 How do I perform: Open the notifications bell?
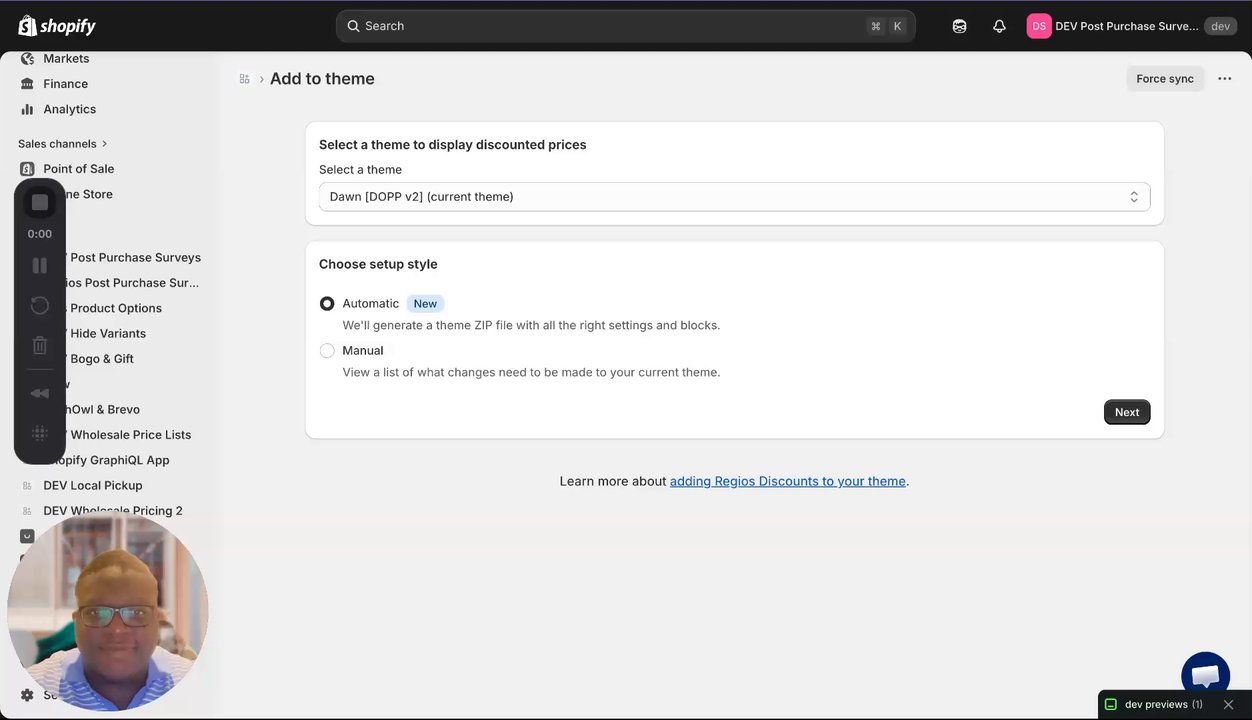(999, 26)
